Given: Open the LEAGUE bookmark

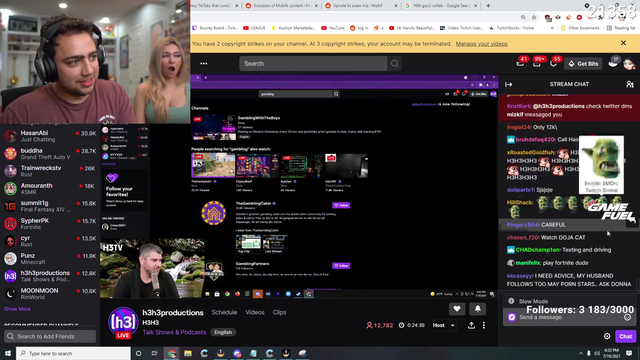Looking at the screenshot, I should pyautogui.click(x=254, y=28).
